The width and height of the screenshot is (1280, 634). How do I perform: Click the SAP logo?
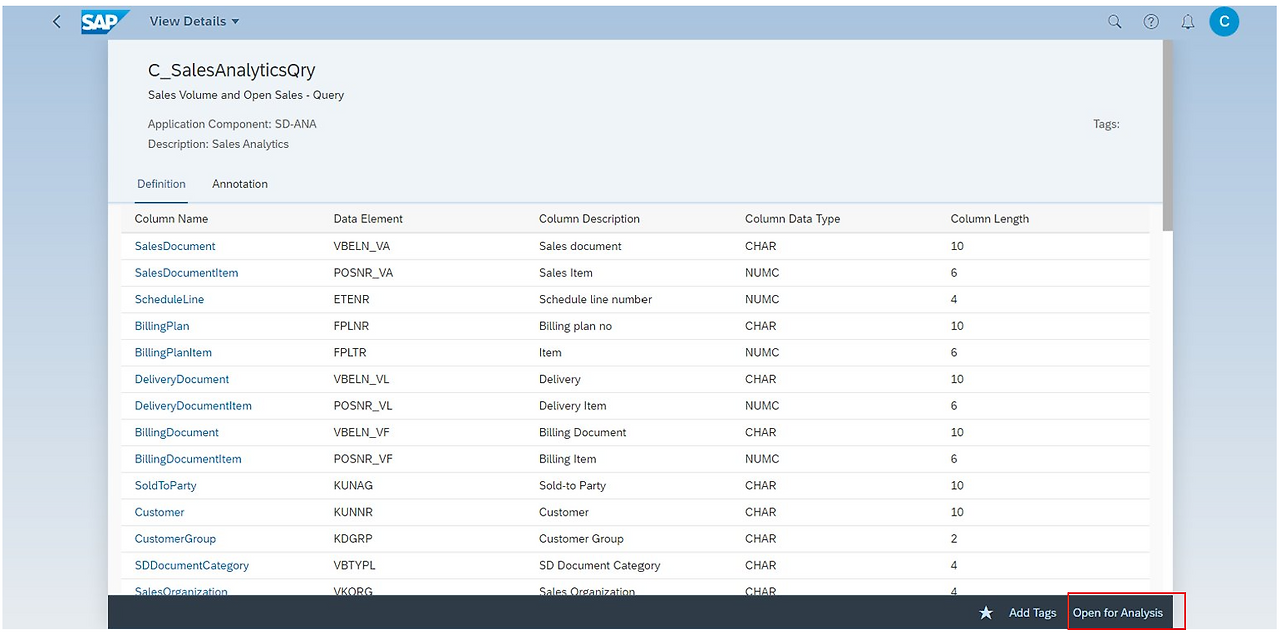tap(104, 21)
